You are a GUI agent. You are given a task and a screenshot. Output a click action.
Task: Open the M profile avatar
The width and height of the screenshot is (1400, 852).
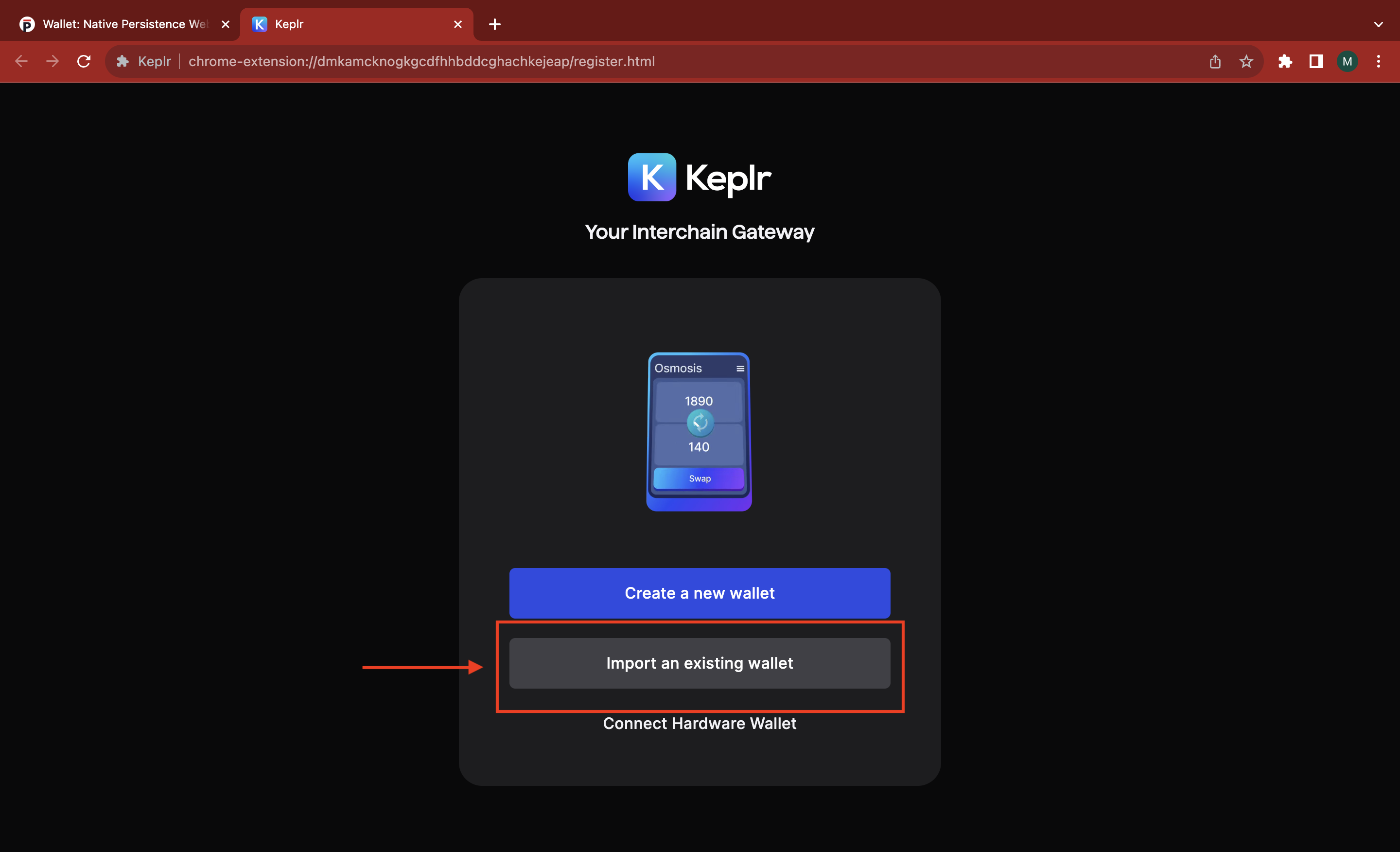coord(1347,61)
